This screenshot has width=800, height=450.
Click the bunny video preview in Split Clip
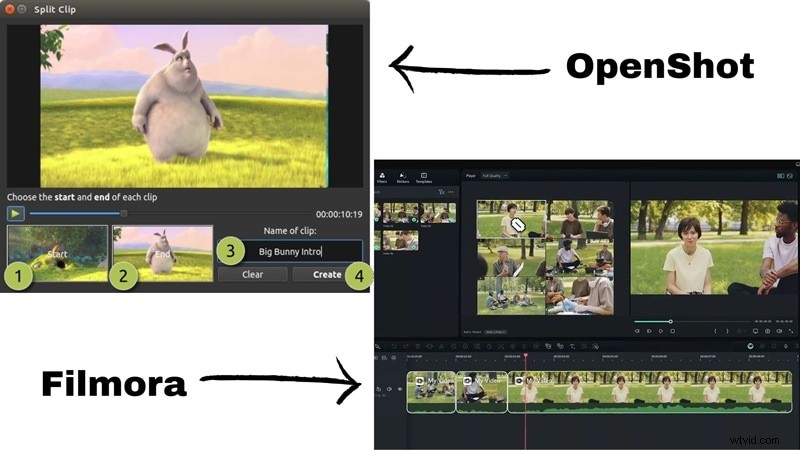coord(184,106)
